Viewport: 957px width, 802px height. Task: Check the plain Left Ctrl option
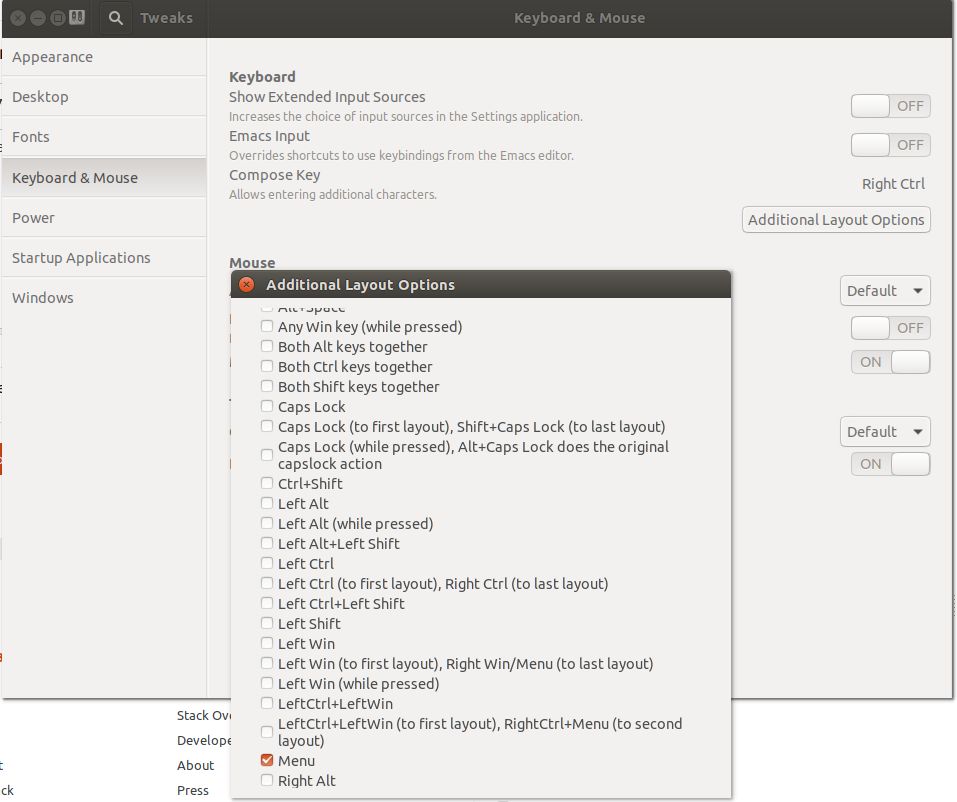point(267,563)
